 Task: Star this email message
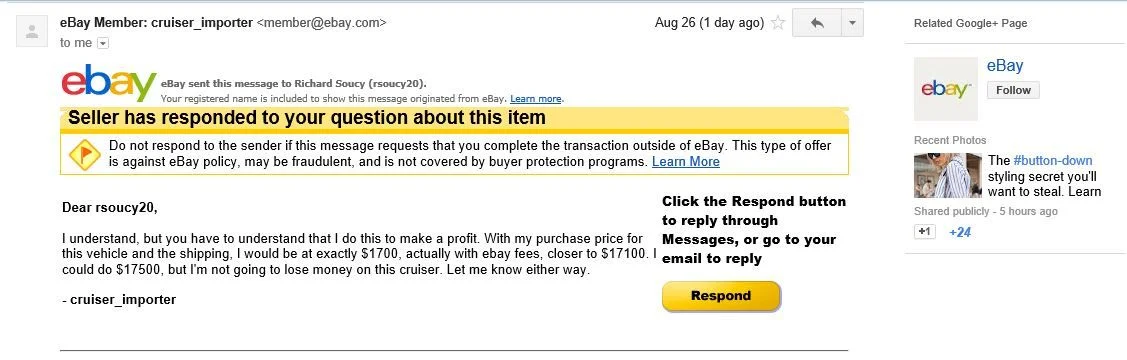[777, 23]
